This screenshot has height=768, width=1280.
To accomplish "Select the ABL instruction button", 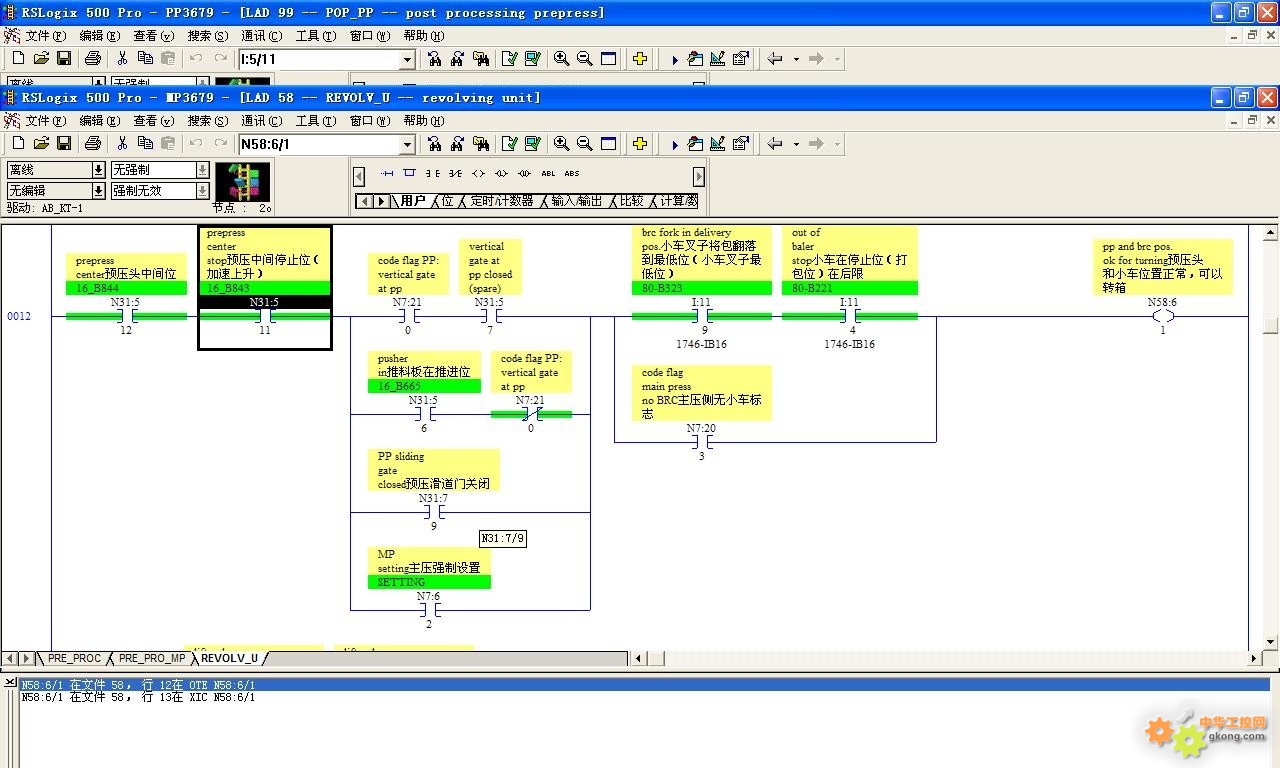I will click(548, 173).
